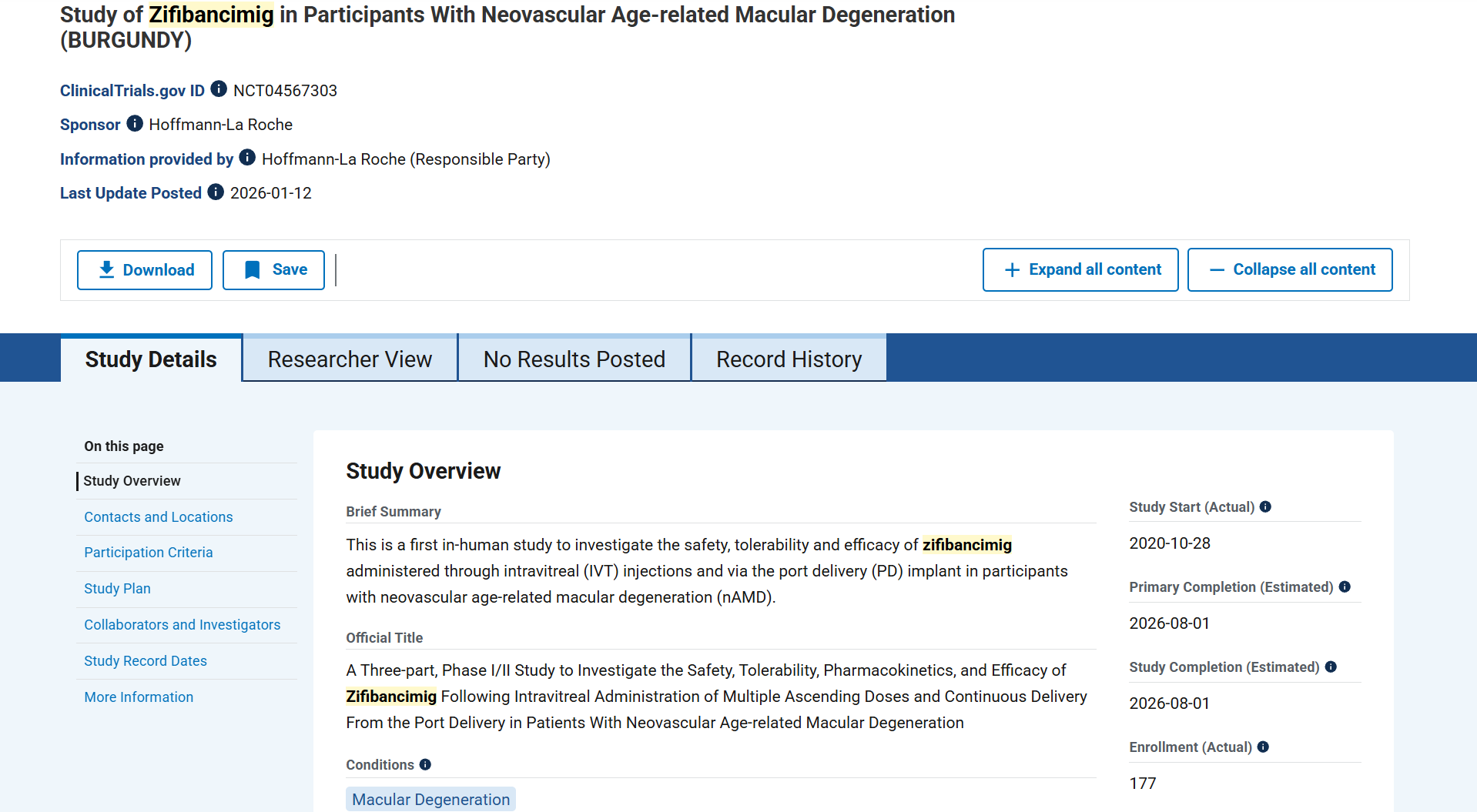1477x812 pixels.
Task: Click info icon next to ClinicalTrials.gov ID
Action: pyautogui.click(x=219, y=89)
